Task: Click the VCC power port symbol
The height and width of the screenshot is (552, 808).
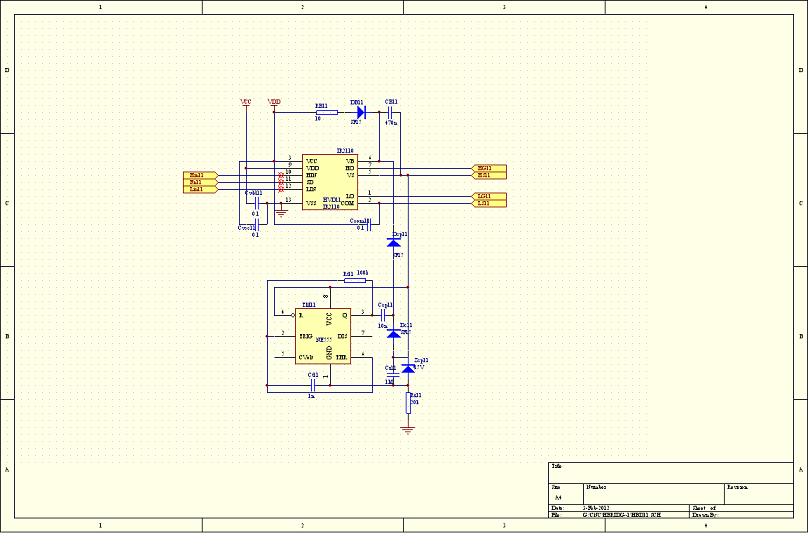Action: [x=246, y=104]
